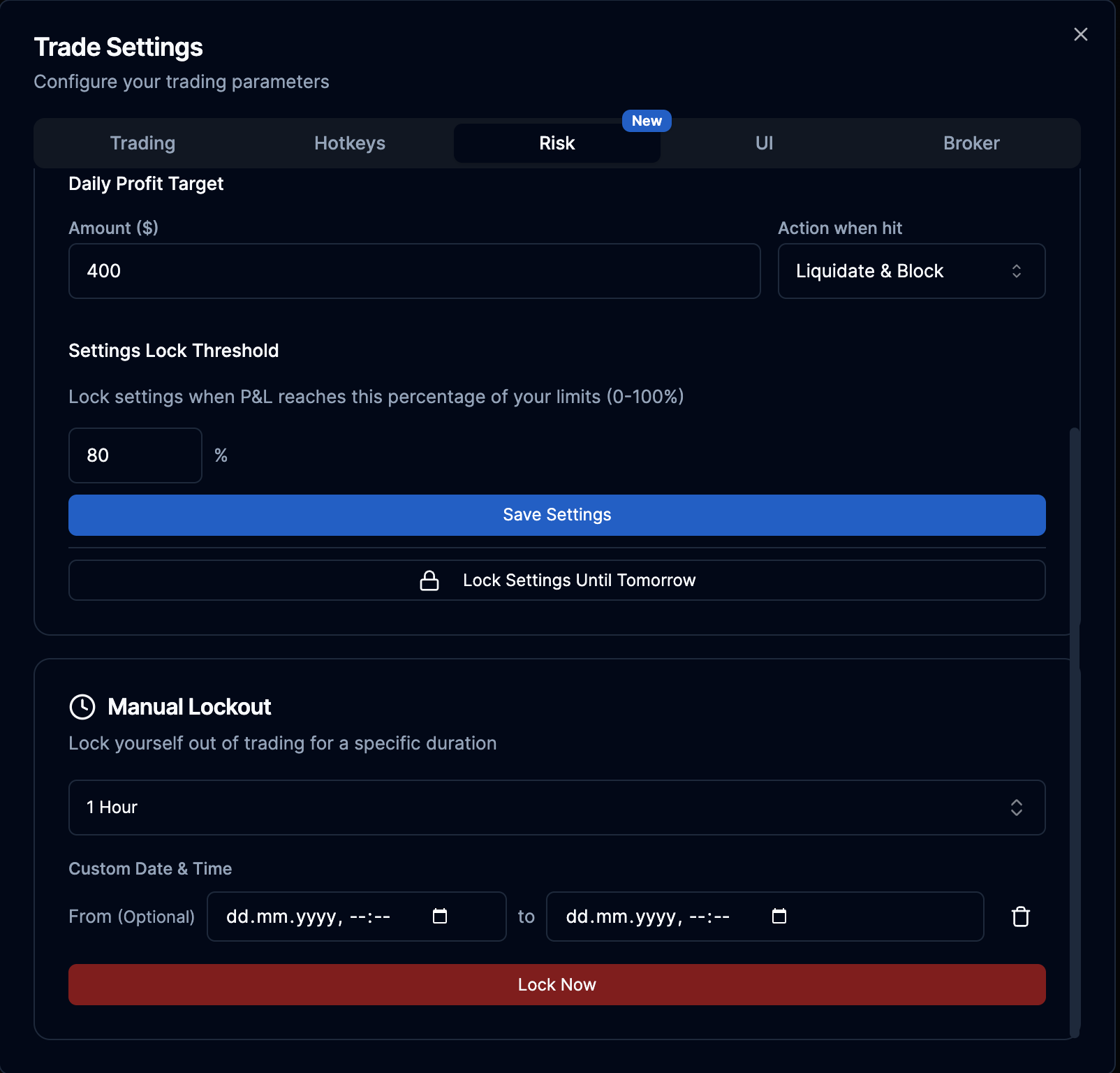Click the Liquidate & Block chevron arrows
1120x1073 pixels.
tap(1016, 271)
